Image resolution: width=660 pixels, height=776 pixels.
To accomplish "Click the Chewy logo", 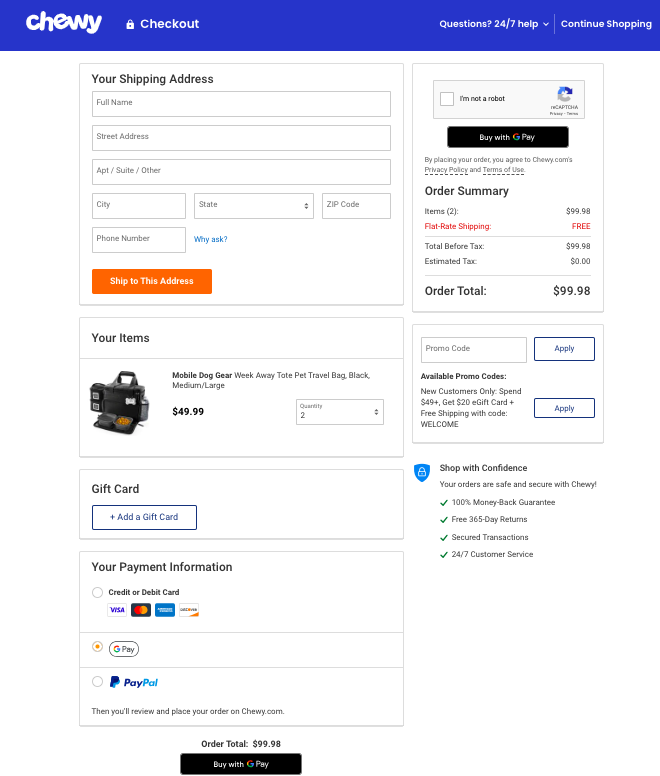I will (x=64, y=23).
